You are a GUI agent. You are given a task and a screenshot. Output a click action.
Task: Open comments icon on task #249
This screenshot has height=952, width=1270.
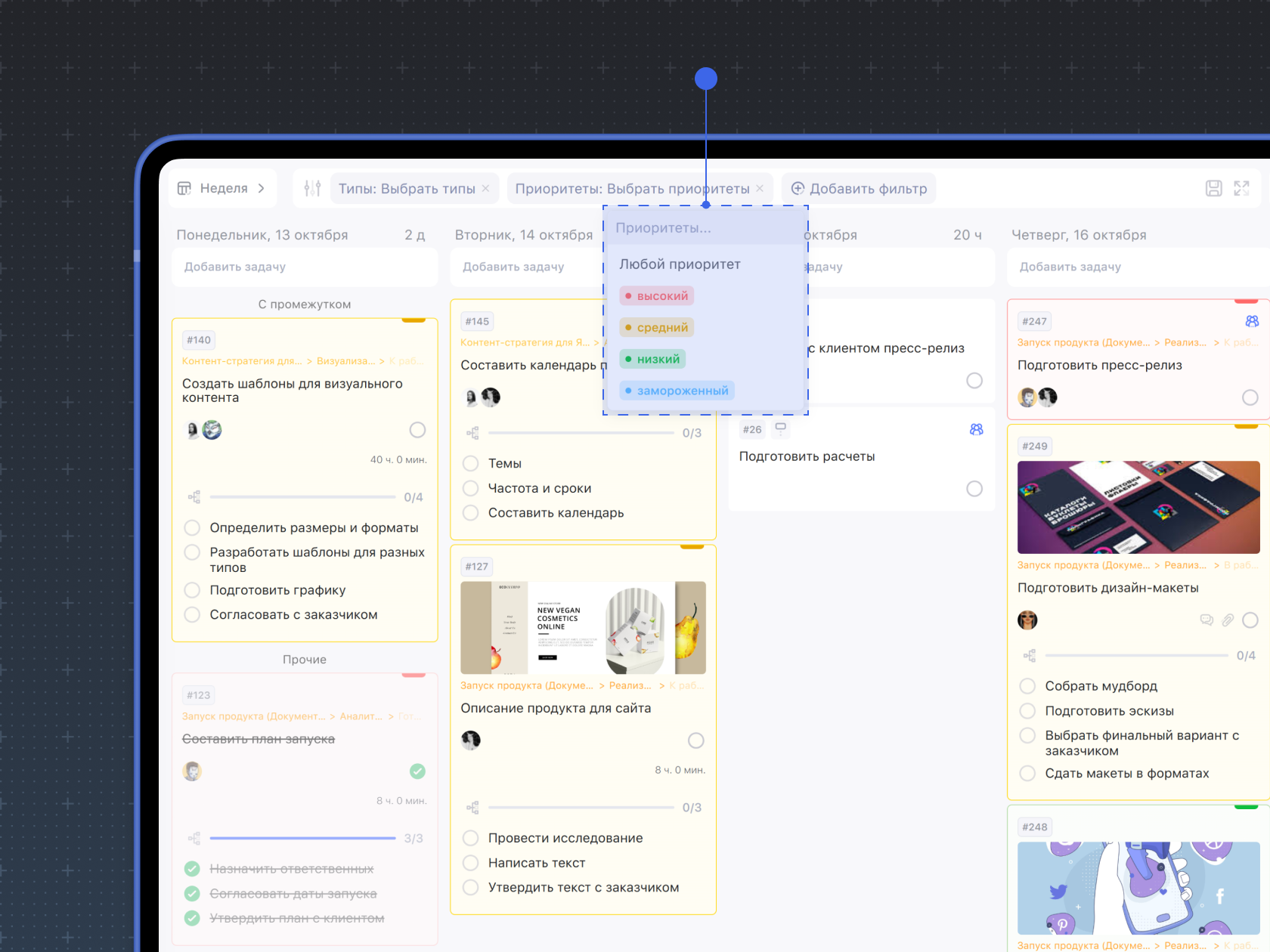tap(1206, 620)
